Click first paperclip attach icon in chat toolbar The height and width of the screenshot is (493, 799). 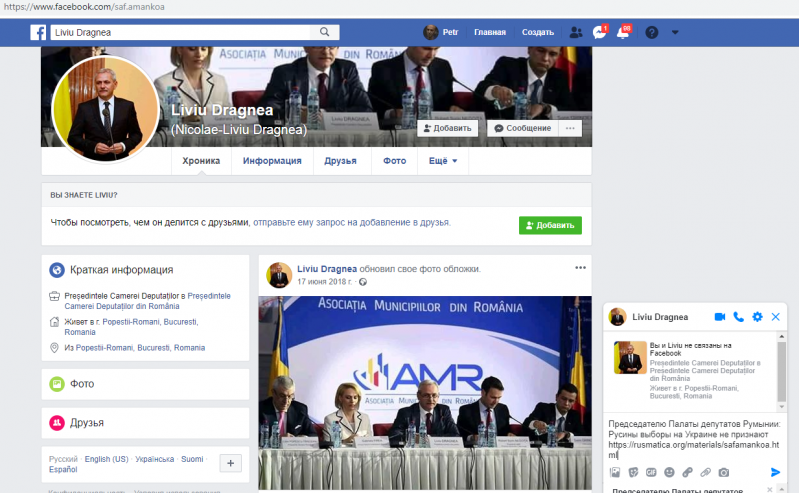(687, 473)
